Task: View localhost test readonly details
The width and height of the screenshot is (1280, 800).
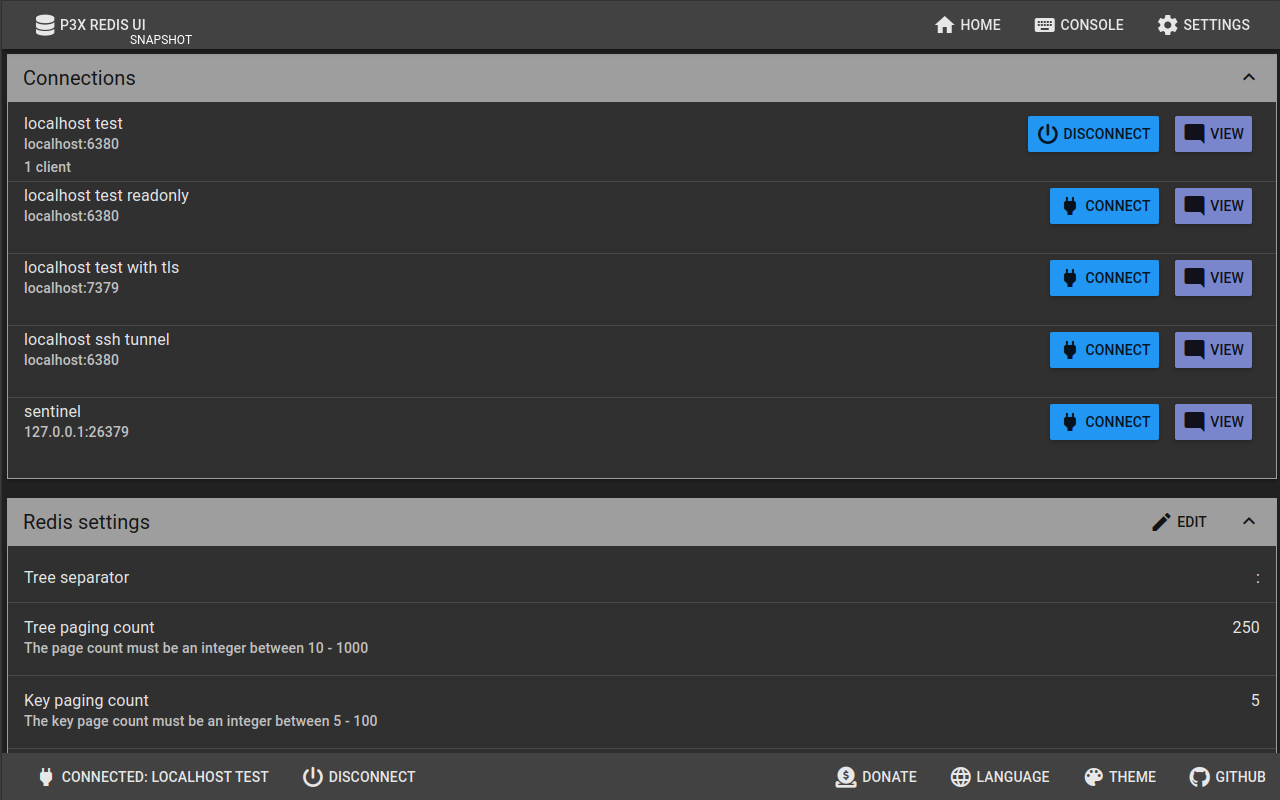Action: pyautogui.click(x=1213, y=206)
